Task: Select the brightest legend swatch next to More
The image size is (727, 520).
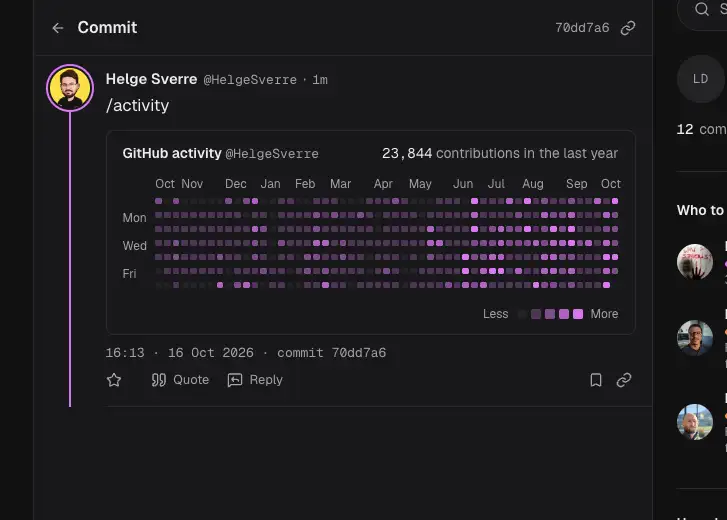Action: tap(578, 314)
